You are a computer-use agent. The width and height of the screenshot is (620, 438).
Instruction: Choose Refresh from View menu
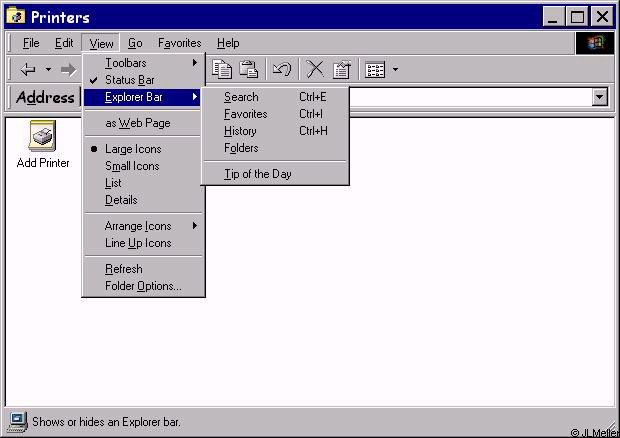[143, 269]
